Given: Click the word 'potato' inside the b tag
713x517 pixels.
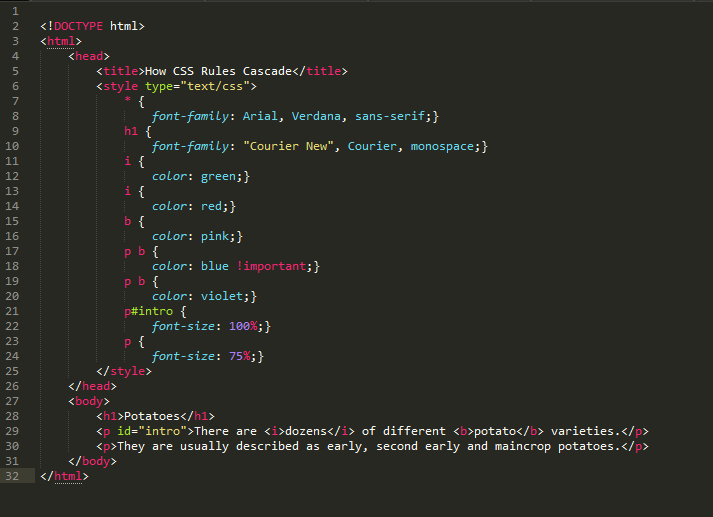Looking at the screenshot, I should 495,432.
